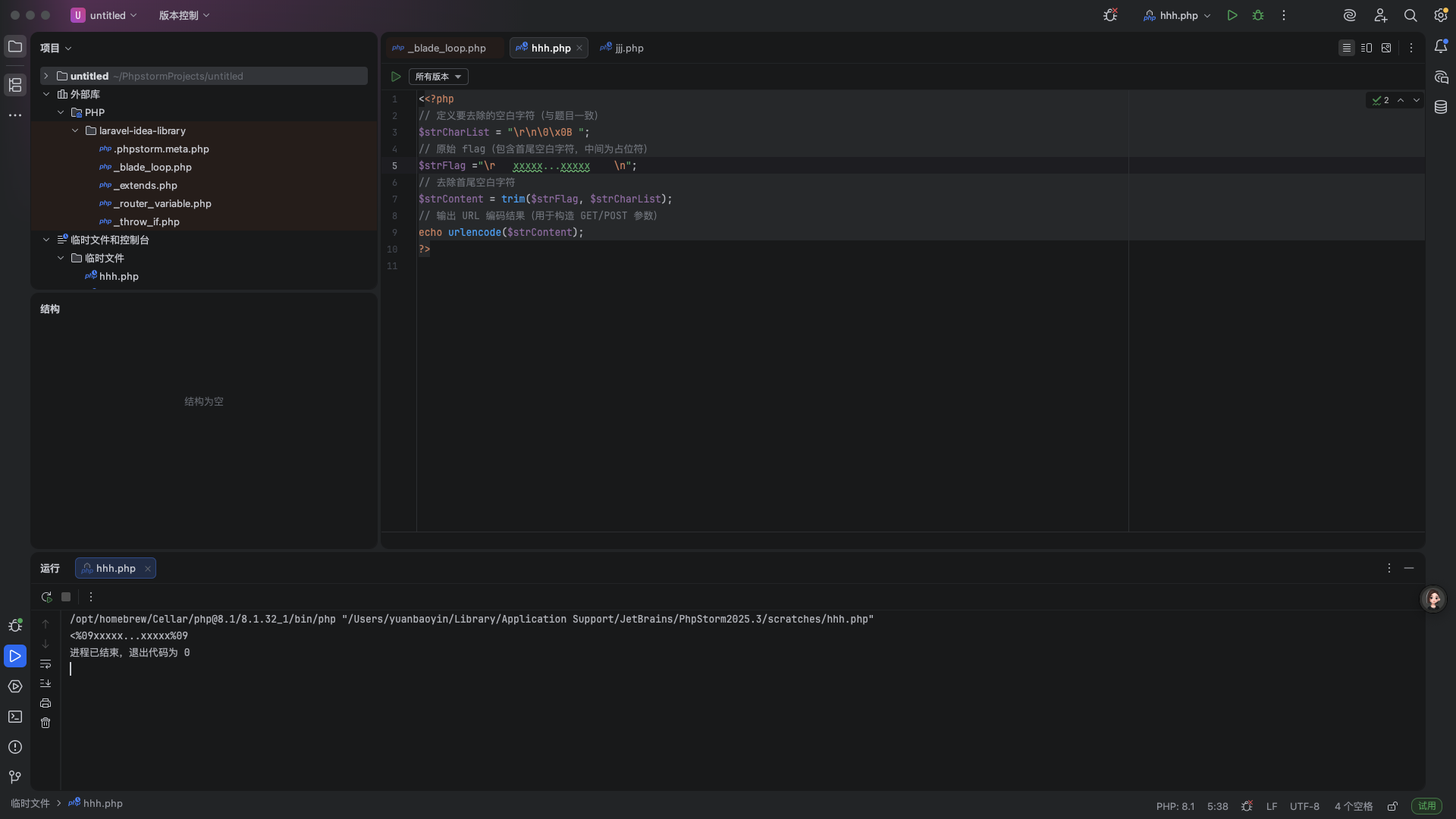The height and width of the screenshot is (819, 1456).
Task: Open Search Everywhere magnifier icon
Action: (1410, 15)
